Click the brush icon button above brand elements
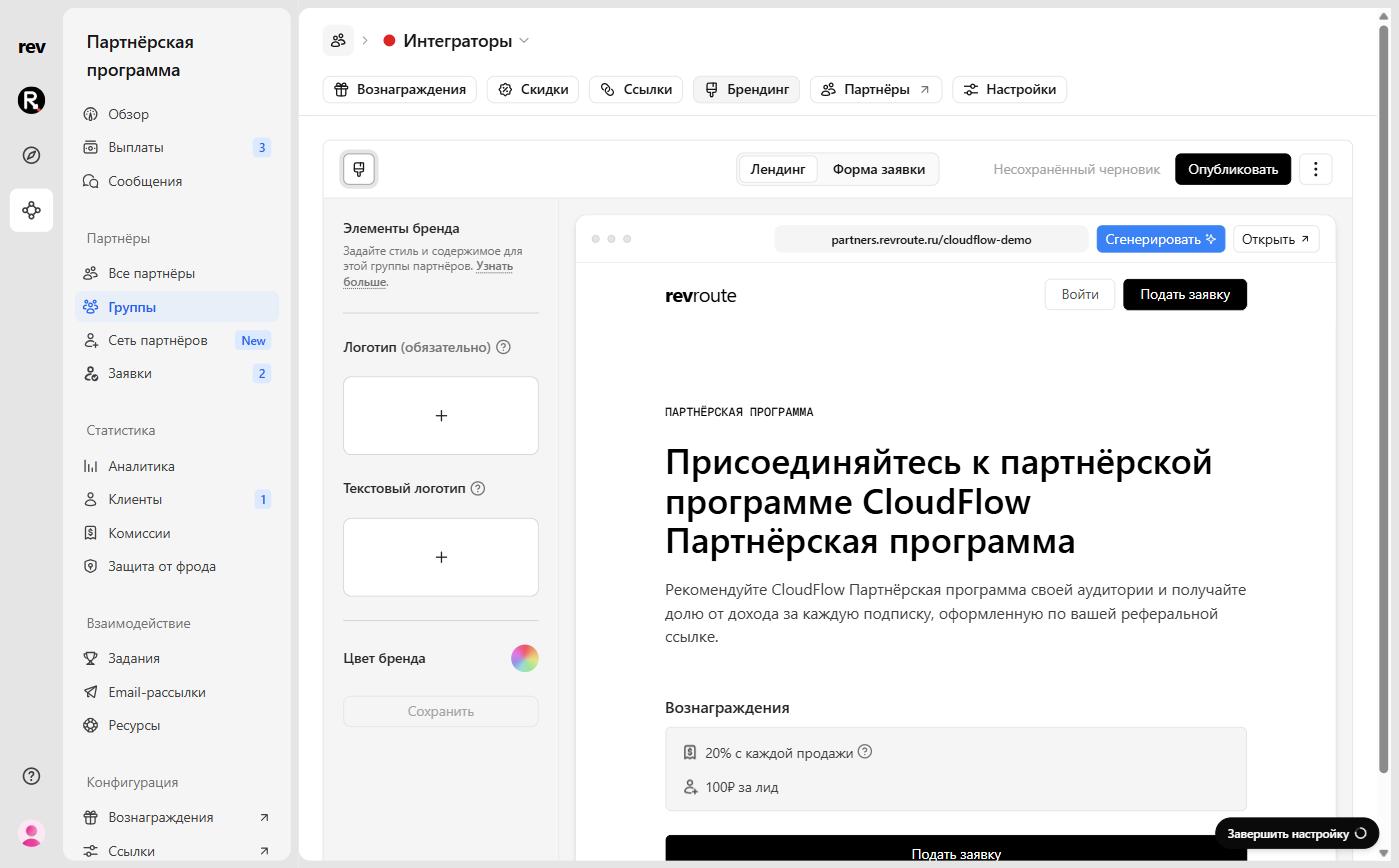Image resolution: width=1399 pixels, height=868 pixels. click(x=359, y=169)
